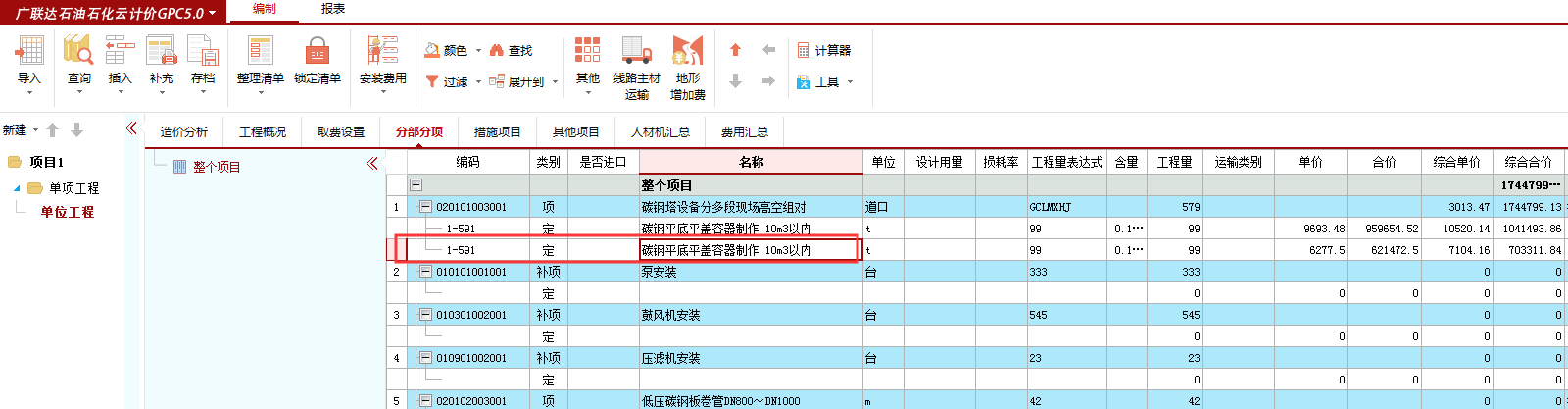Click the 导入 (Import) toolbar icon
The image size is (1568, 409).
click(x=29, y=53)
